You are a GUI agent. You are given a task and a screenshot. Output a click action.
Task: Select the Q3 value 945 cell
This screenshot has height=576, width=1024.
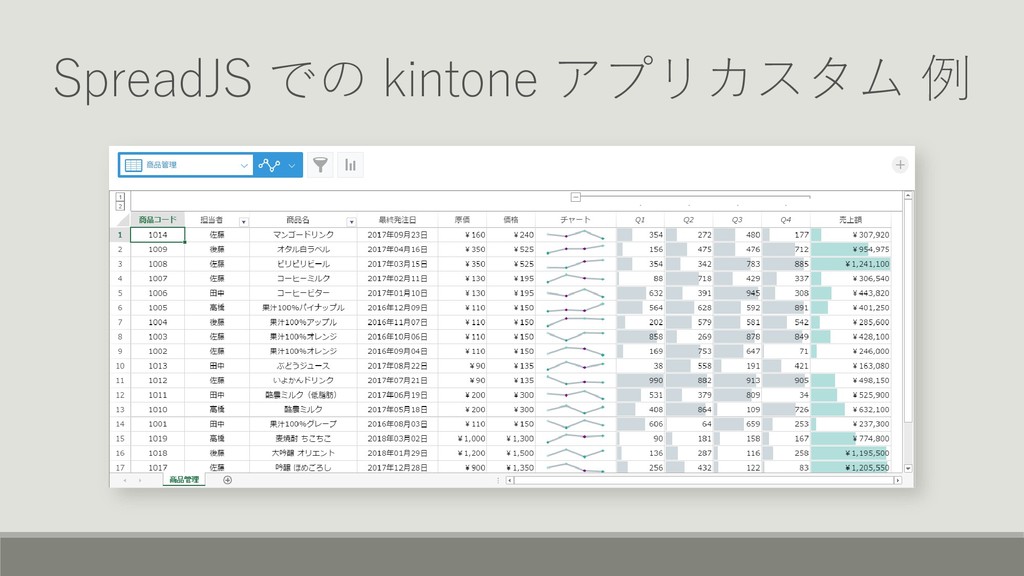[737, 293]
